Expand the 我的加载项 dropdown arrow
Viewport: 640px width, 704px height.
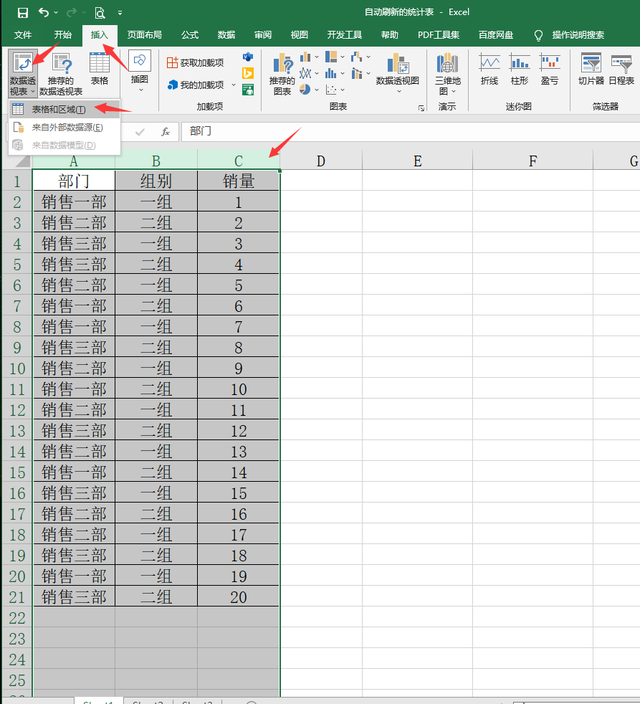click(233, 85)
